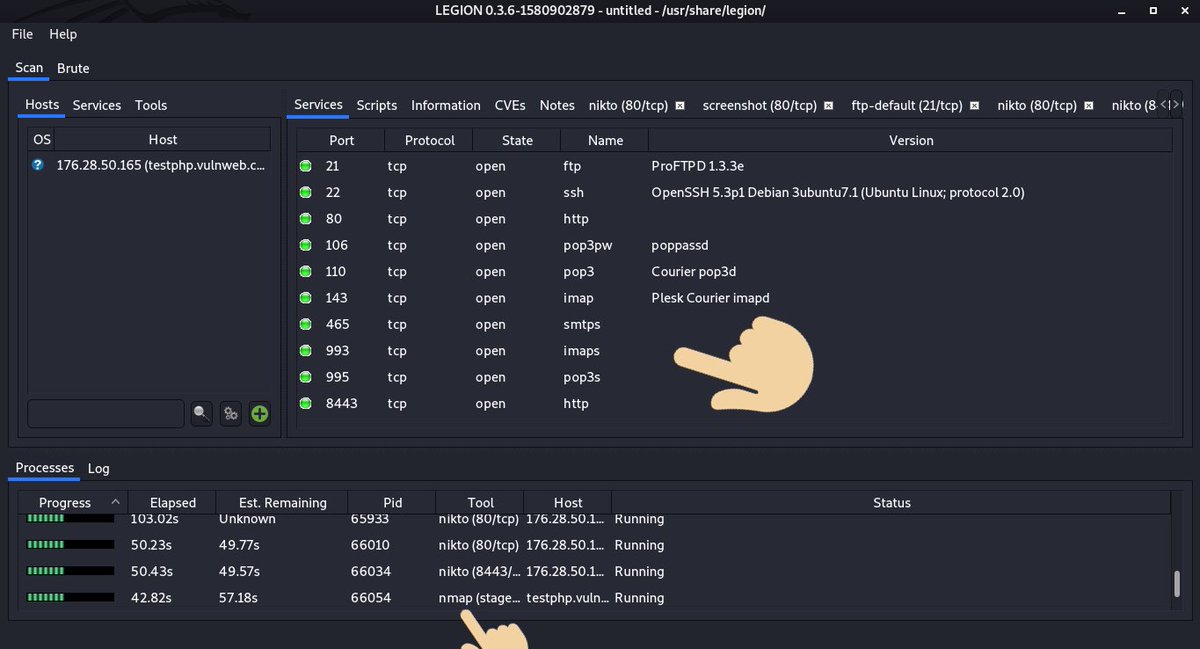
Task: Open the screenshot (80/tcp) tab
Action: coord(760,105)
